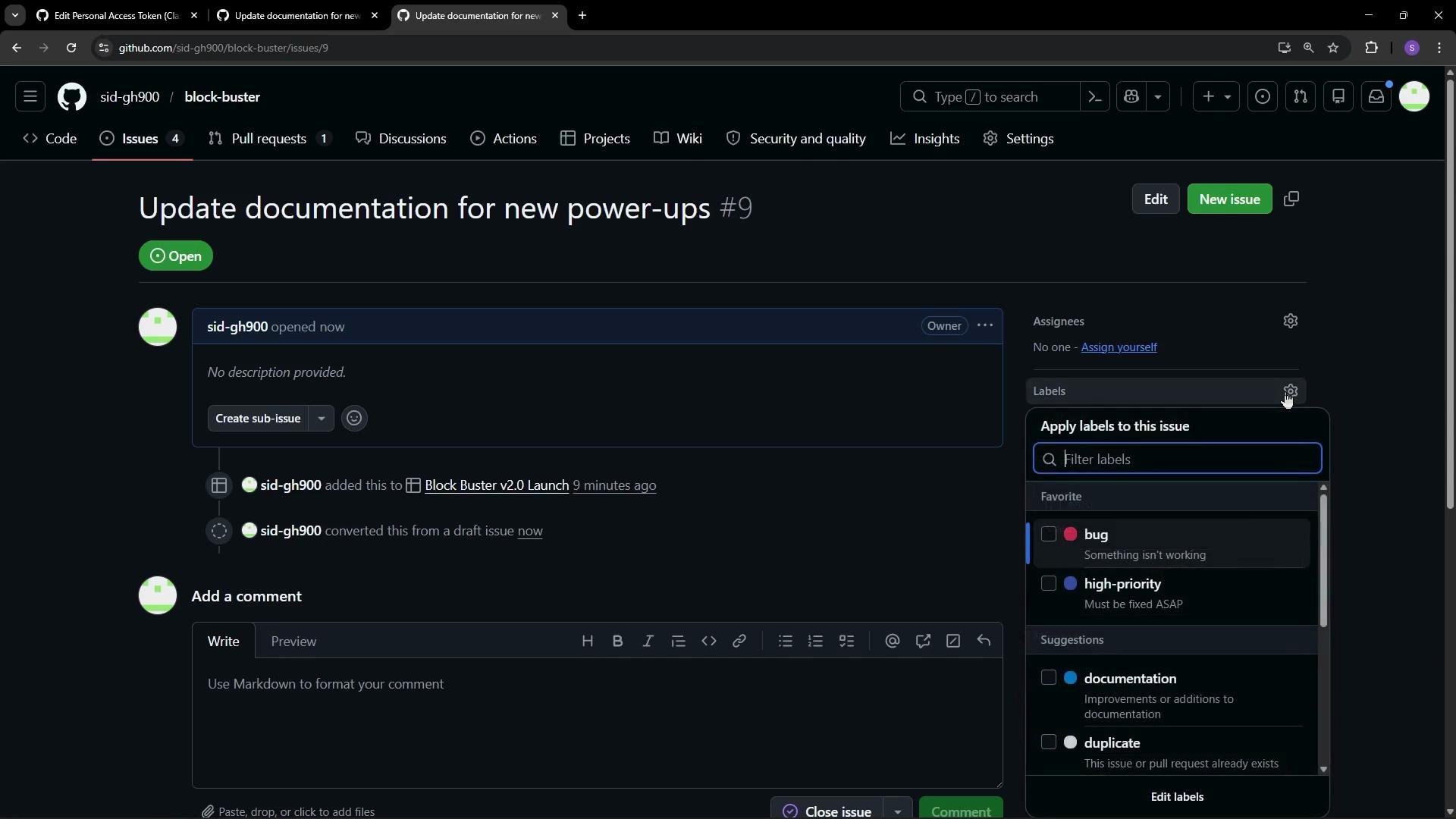1456x819 pixels.
Task: Open the global Issues icon in header
Action: tap(1263, 97)
